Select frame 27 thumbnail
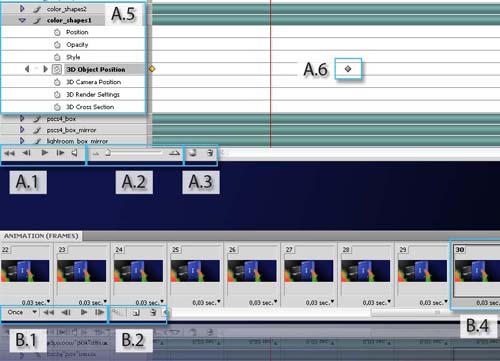The image size is (500, 361). pos(309,271)
